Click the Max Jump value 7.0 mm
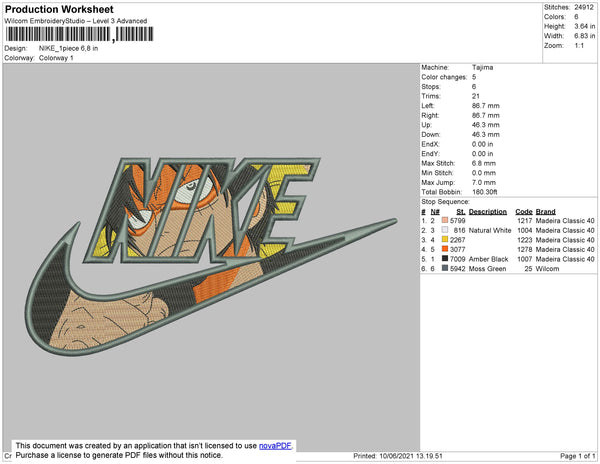Viewport: 600px width, 464px height. point(484,182)
